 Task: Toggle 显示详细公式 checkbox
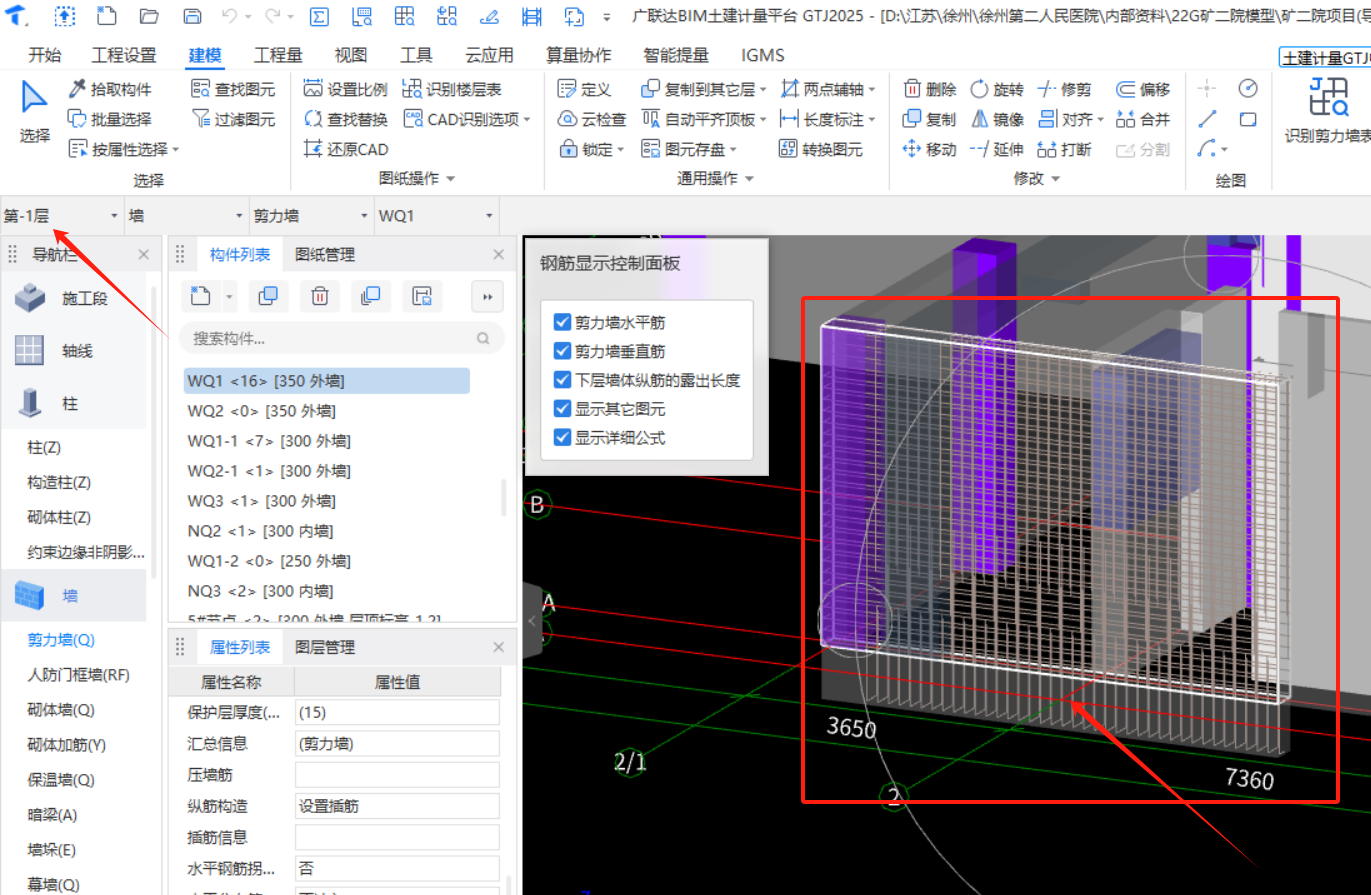562,438
